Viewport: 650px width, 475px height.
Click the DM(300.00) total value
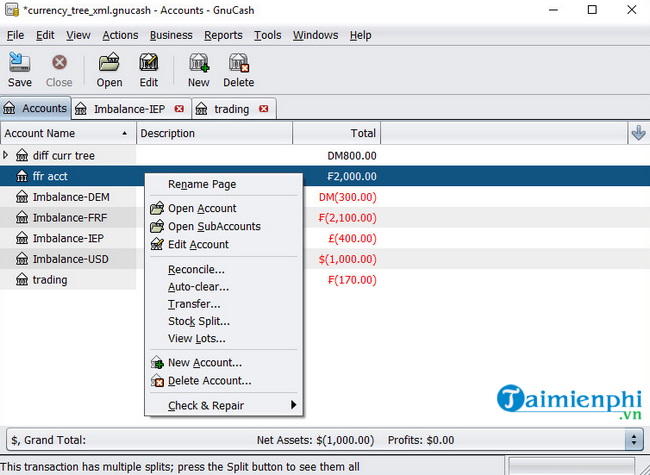(347, 197)
